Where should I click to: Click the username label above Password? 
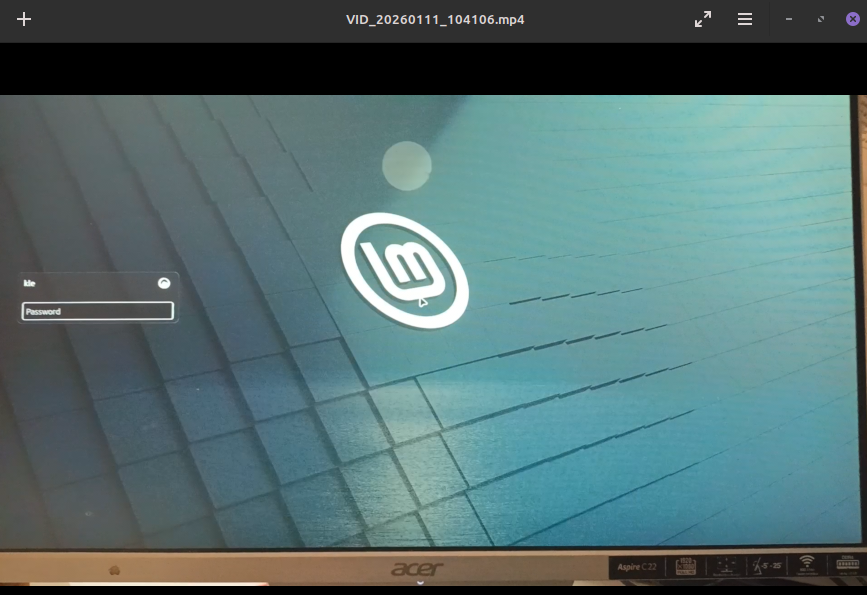(x=30, y=283)
